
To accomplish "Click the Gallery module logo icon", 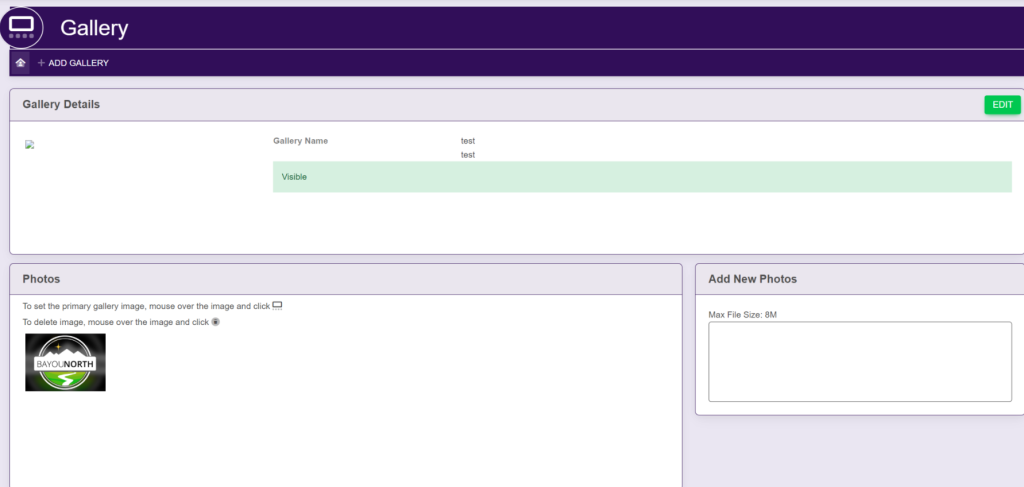I will tap(21, 27).
